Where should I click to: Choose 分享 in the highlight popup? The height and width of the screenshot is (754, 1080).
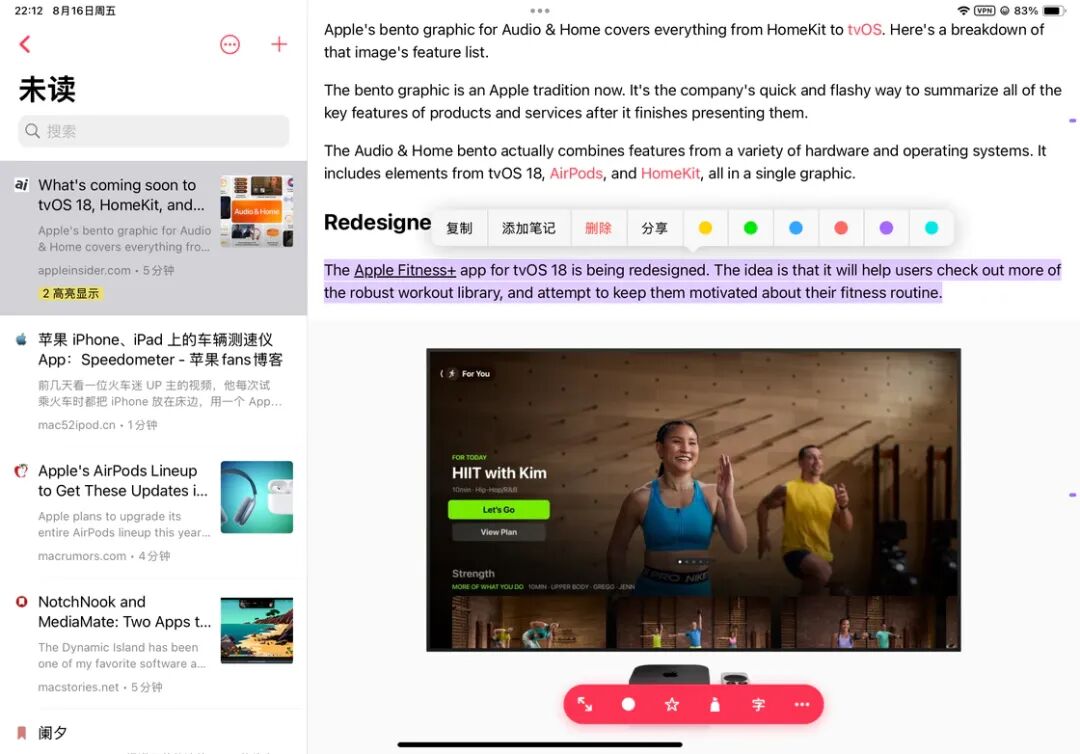(x=655, y=229)
